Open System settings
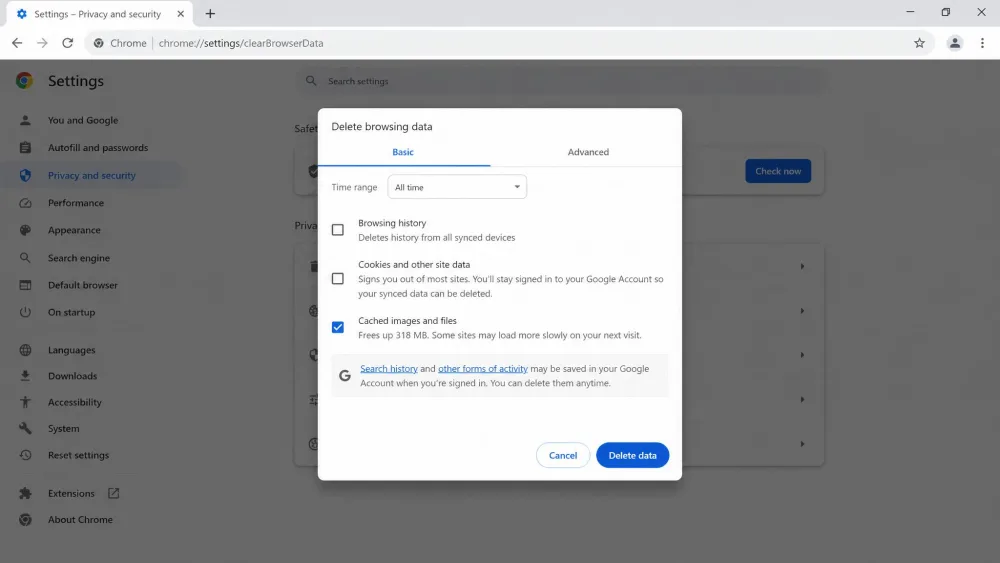The width and height of the screenshot is (1000, 563). (x=64, y=428)
